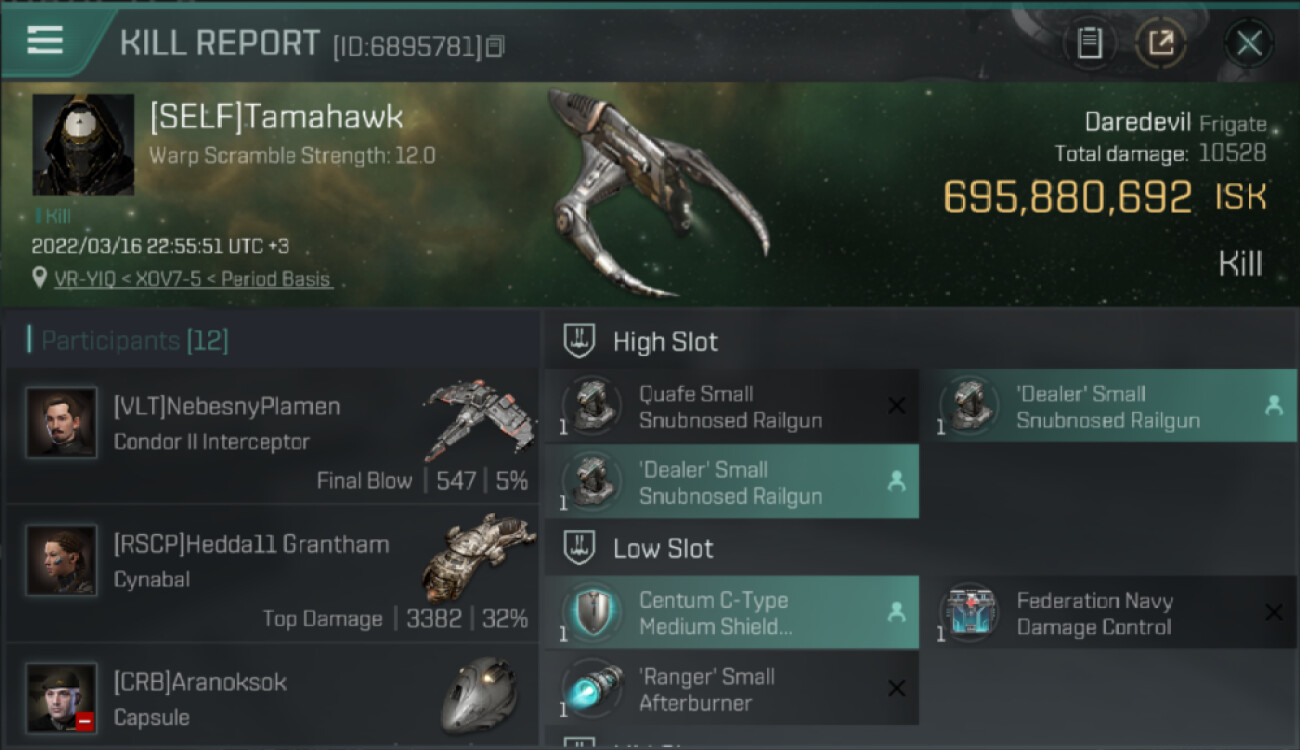Click the person marker on the right-column 'Dealer' Railgun
Screen dimensions: 1300x750
1273,405
